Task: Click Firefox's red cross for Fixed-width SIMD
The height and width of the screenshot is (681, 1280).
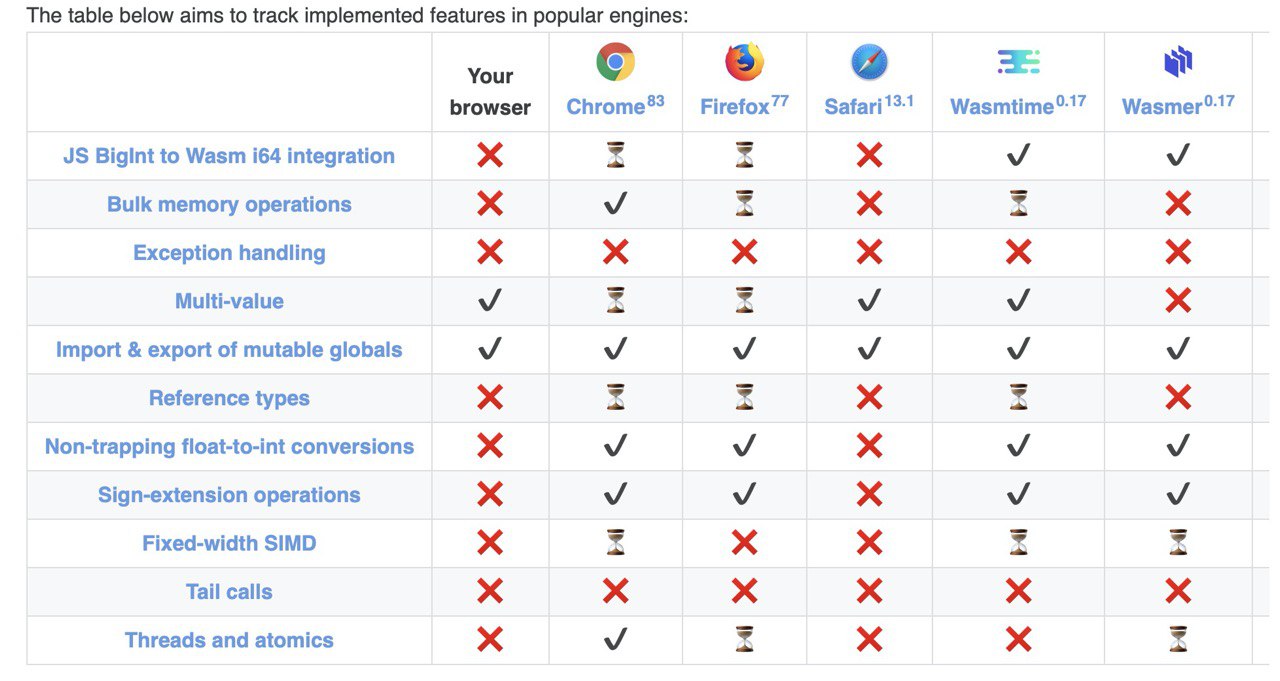Action: [x=744, y=543]
